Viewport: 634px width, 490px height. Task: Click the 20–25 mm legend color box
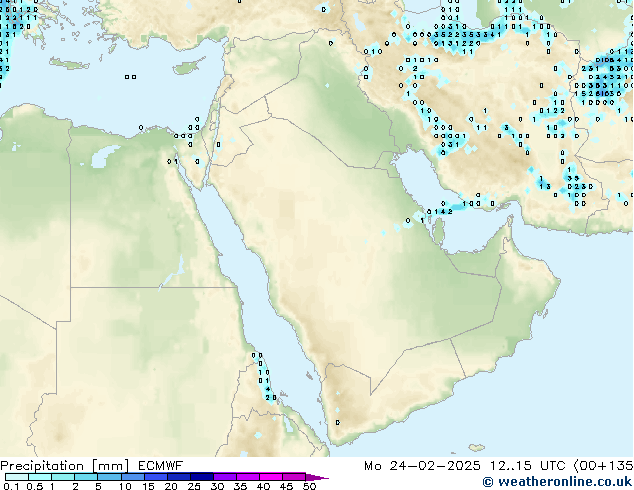(179, 477)
